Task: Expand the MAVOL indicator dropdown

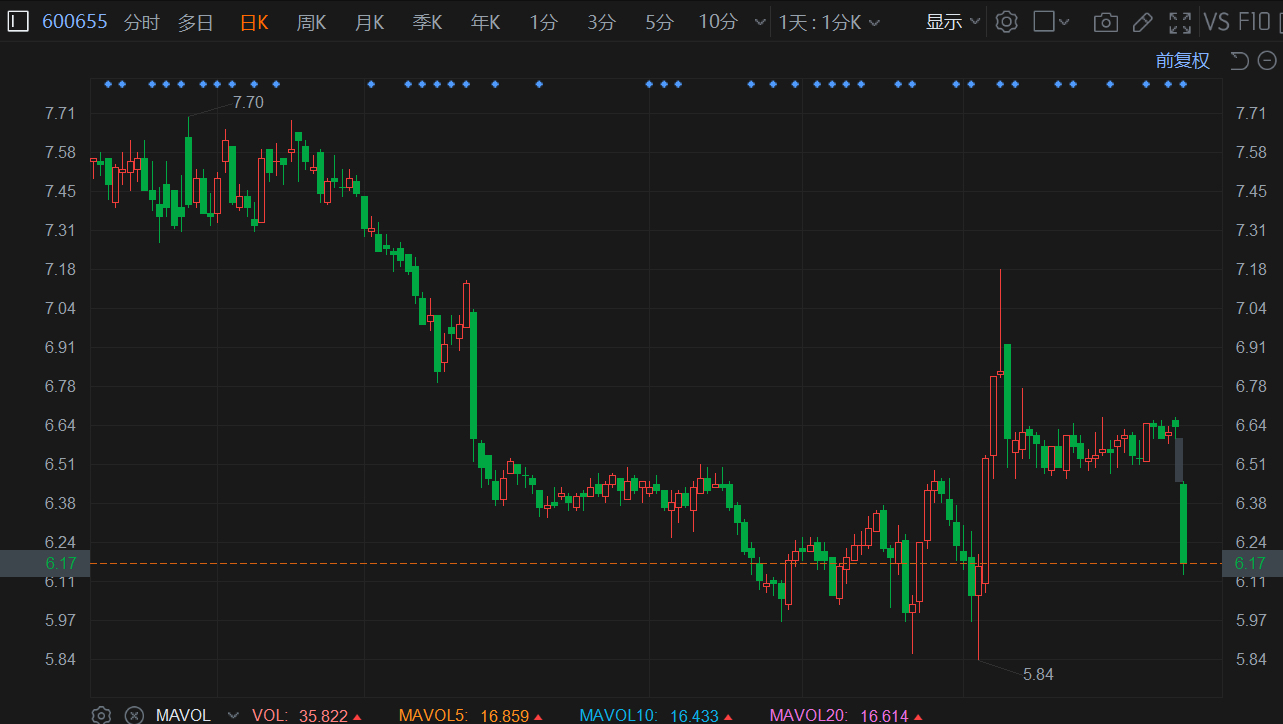Action: coord(234,715)
